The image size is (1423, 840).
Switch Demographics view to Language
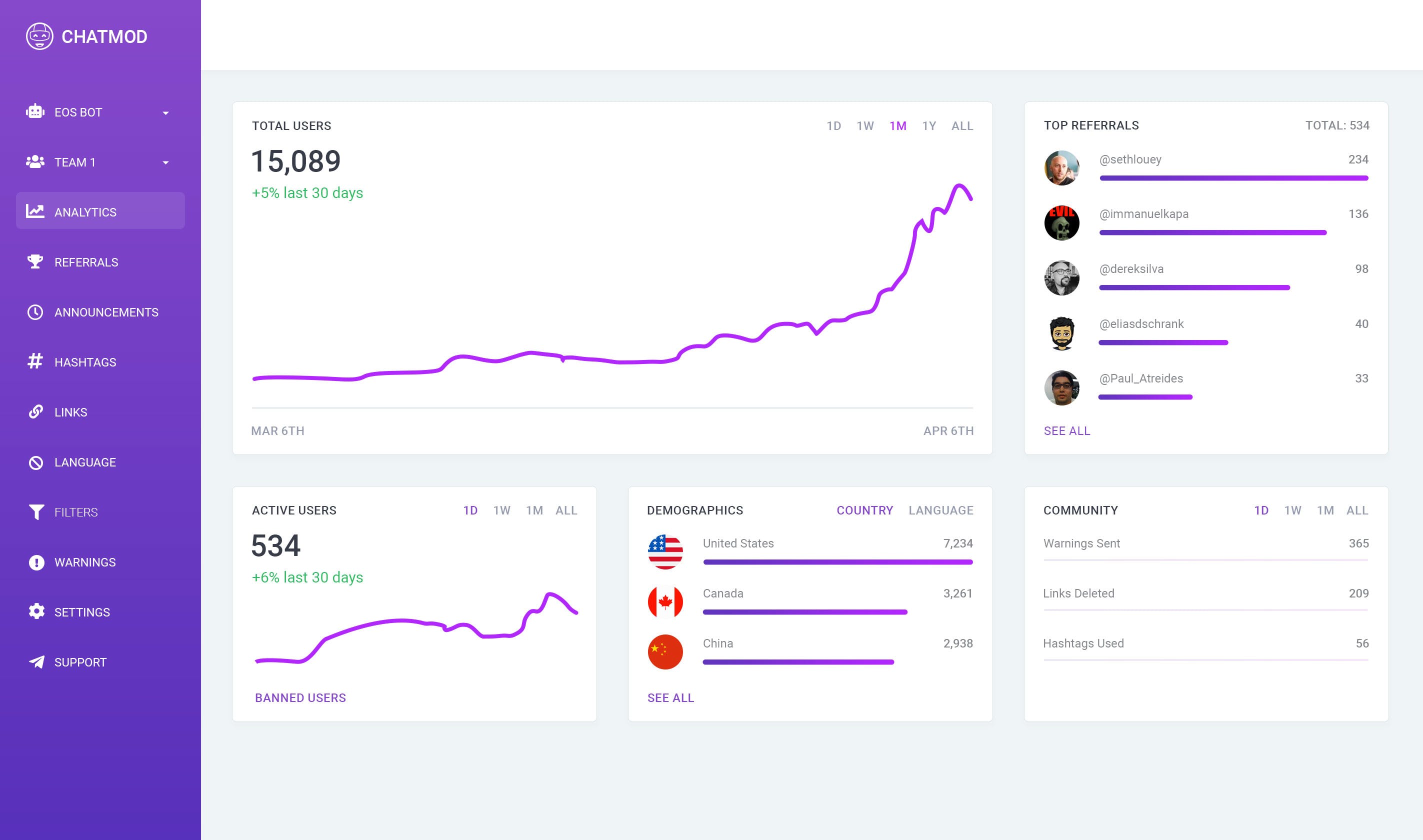pyautogui.click(x=941, y=510)
